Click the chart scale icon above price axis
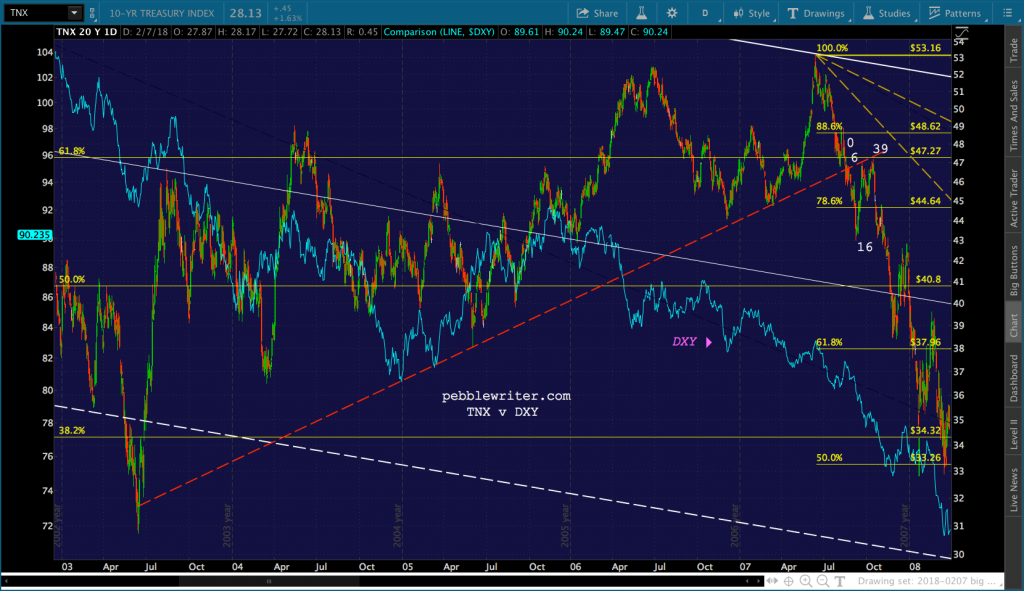1024x591 pixels. tap(961, 32)
